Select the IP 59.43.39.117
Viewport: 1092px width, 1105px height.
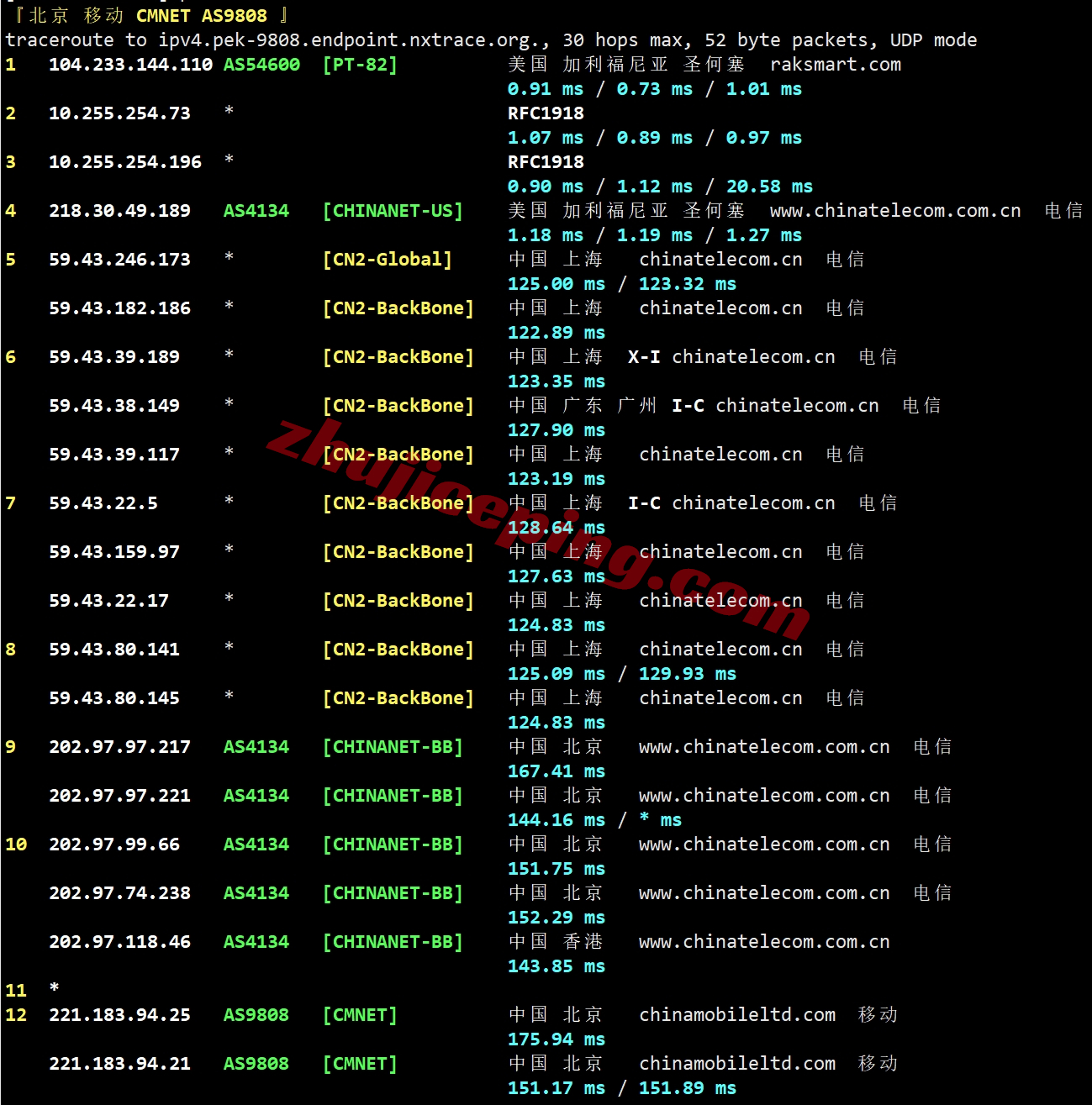(x=114, y=455)
